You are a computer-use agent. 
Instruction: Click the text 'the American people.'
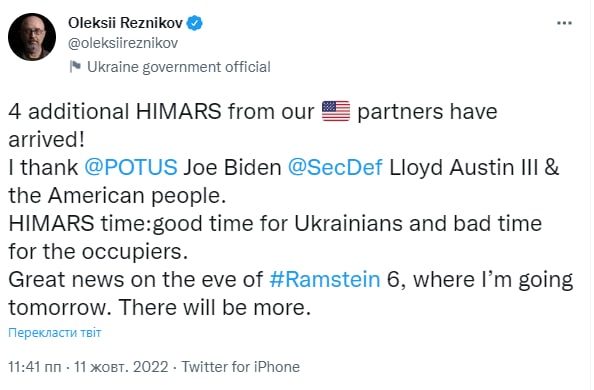tap(117, 196)
